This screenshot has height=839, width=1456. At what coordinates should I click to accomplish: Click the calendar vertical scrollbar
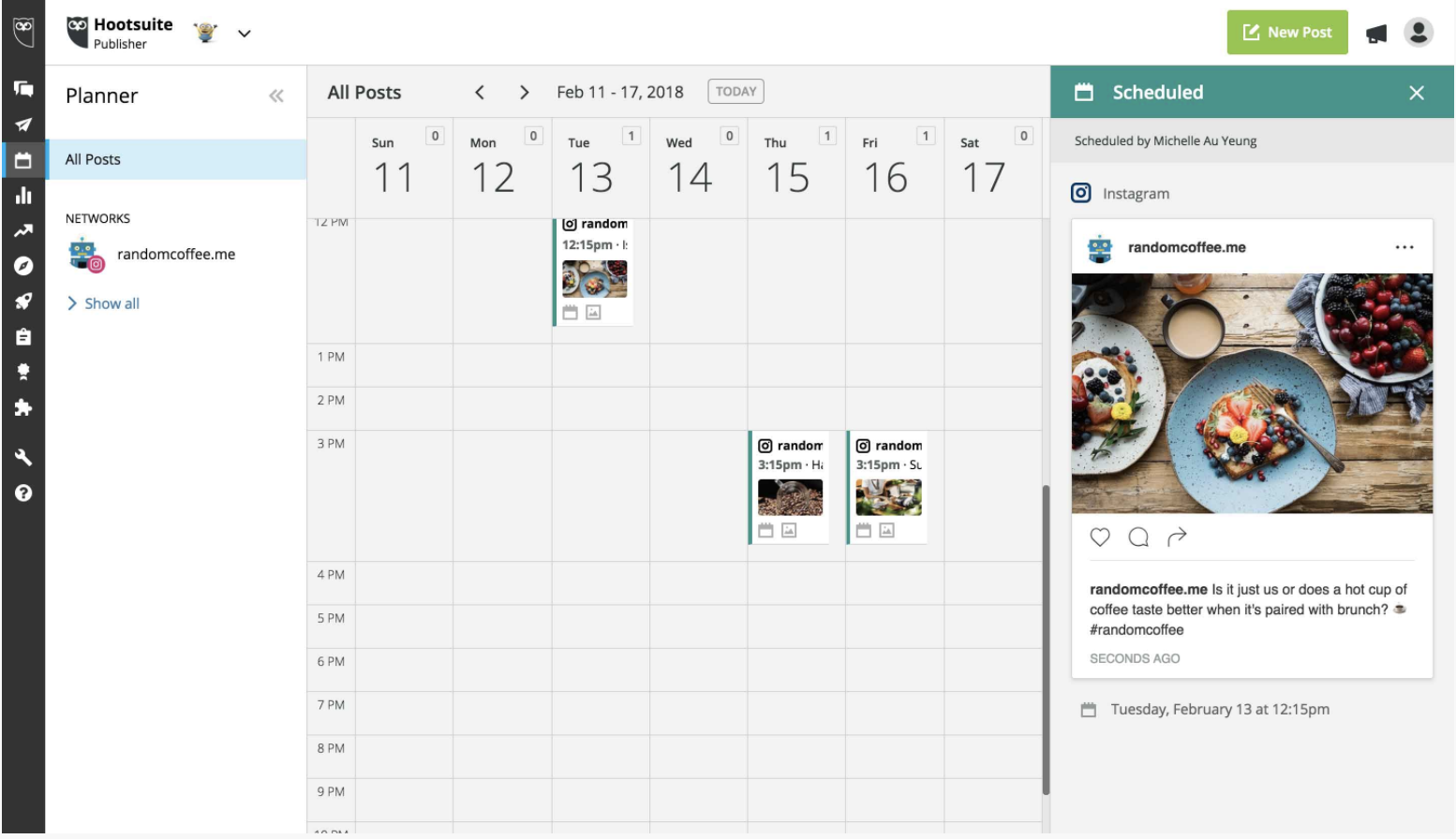(1046, 640)
